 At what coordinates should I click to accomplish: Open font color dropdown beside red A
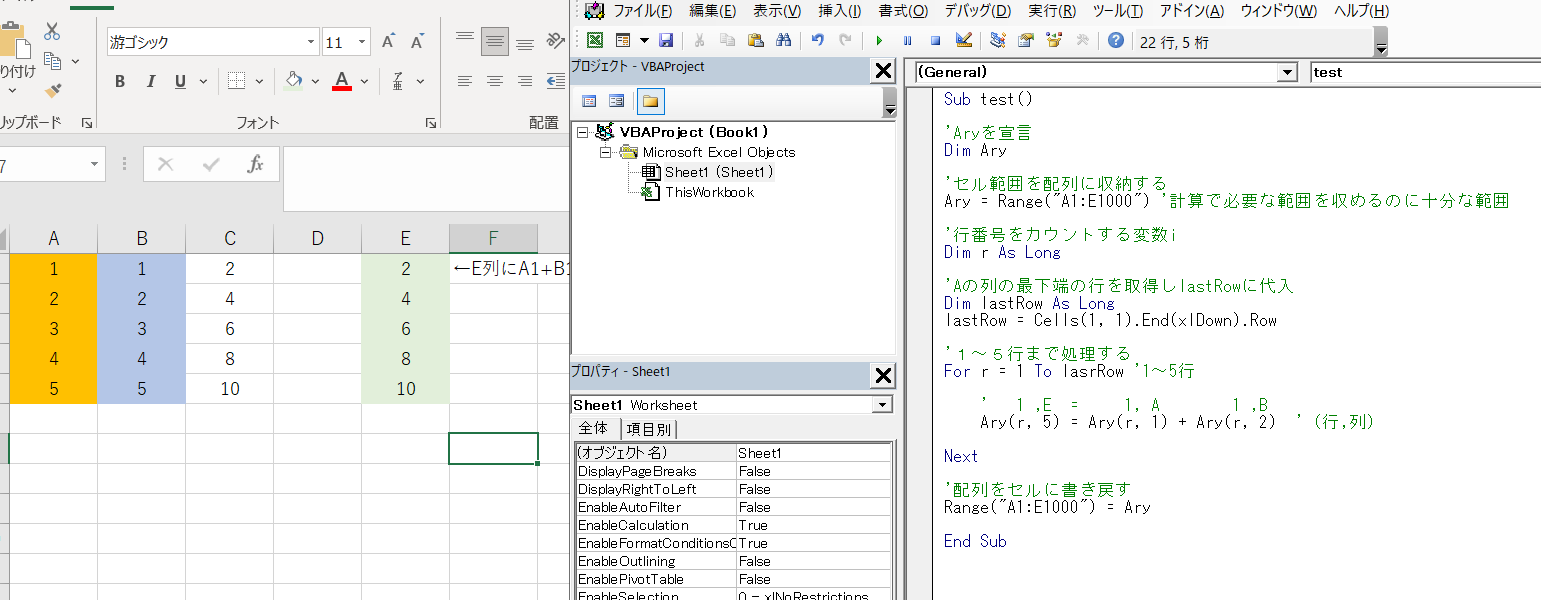point(365,82)
